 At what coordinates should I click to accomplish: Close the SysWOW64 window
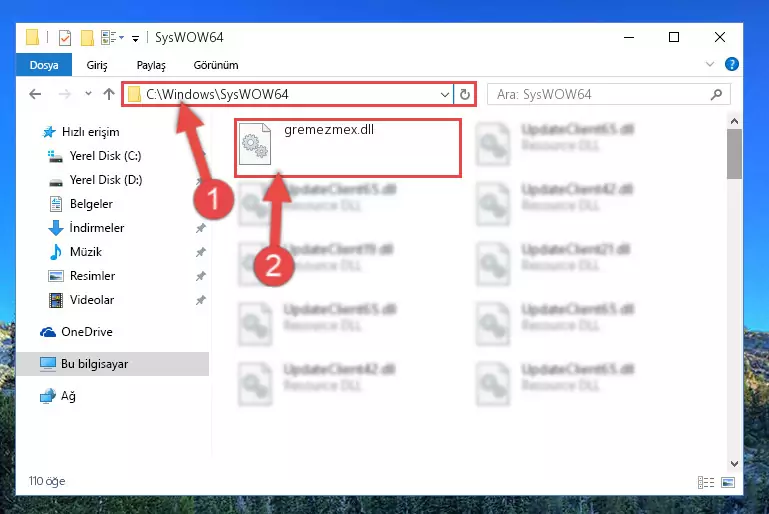click(719, 37)
